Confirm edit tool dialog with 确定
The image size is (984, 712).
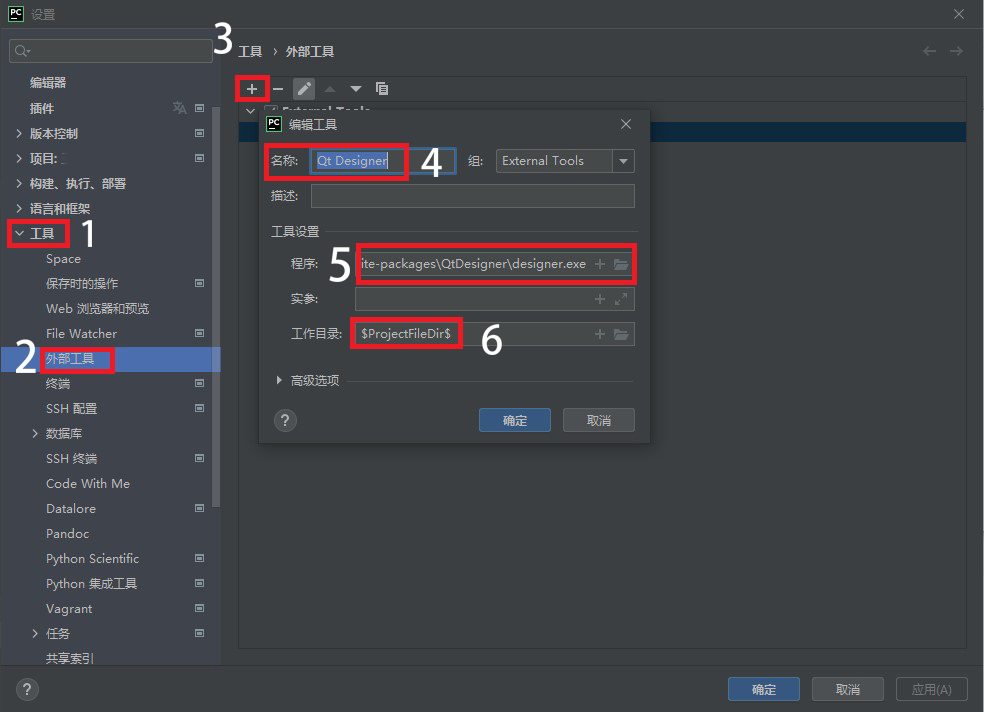515,420
